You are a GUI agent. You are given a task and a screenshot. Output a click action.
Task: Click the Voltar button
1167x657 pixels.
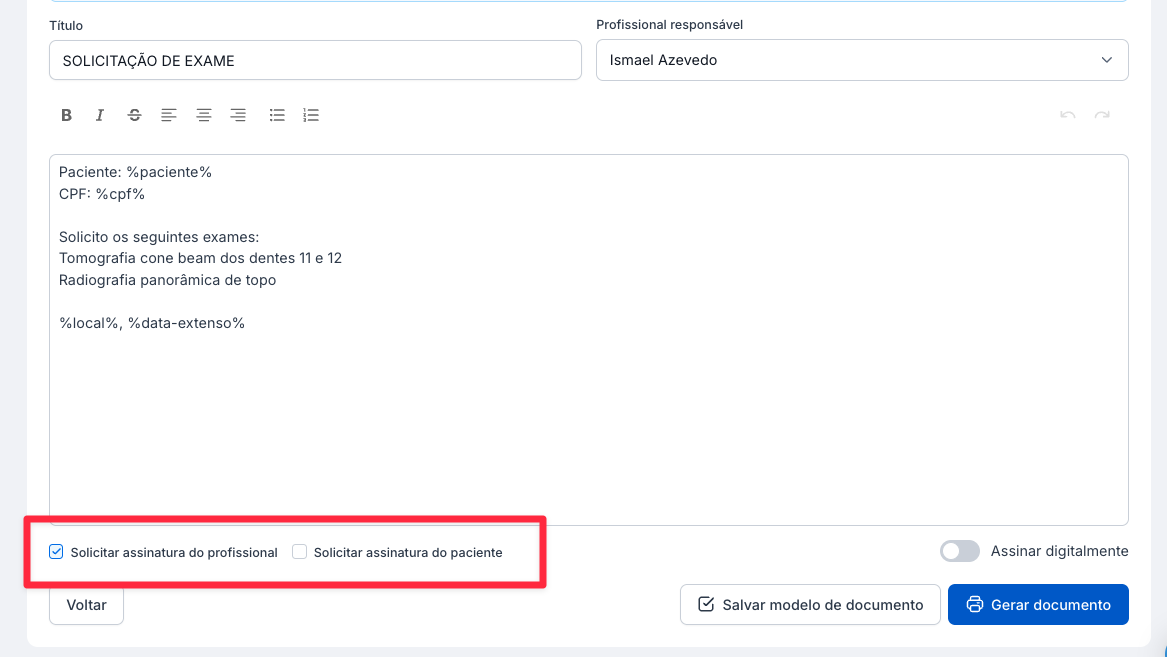[86, 605]
